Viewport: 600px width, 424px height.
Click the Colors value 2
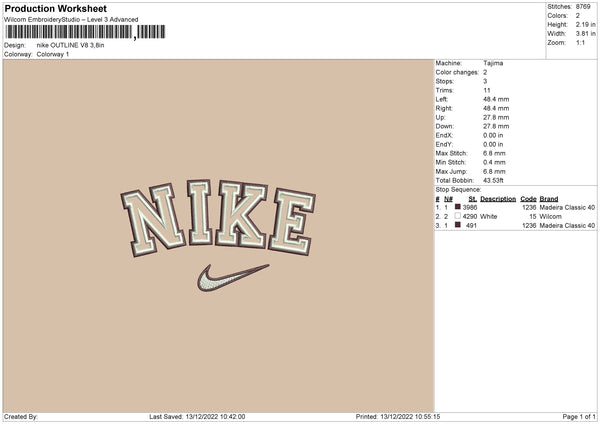[x=577, y=16]
